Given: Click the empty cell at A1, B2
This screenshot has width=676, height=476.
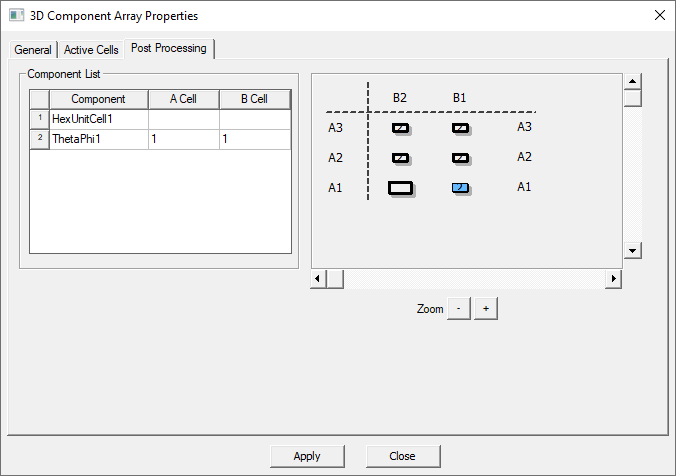Looking at the screenshot, I should (400, 188).
